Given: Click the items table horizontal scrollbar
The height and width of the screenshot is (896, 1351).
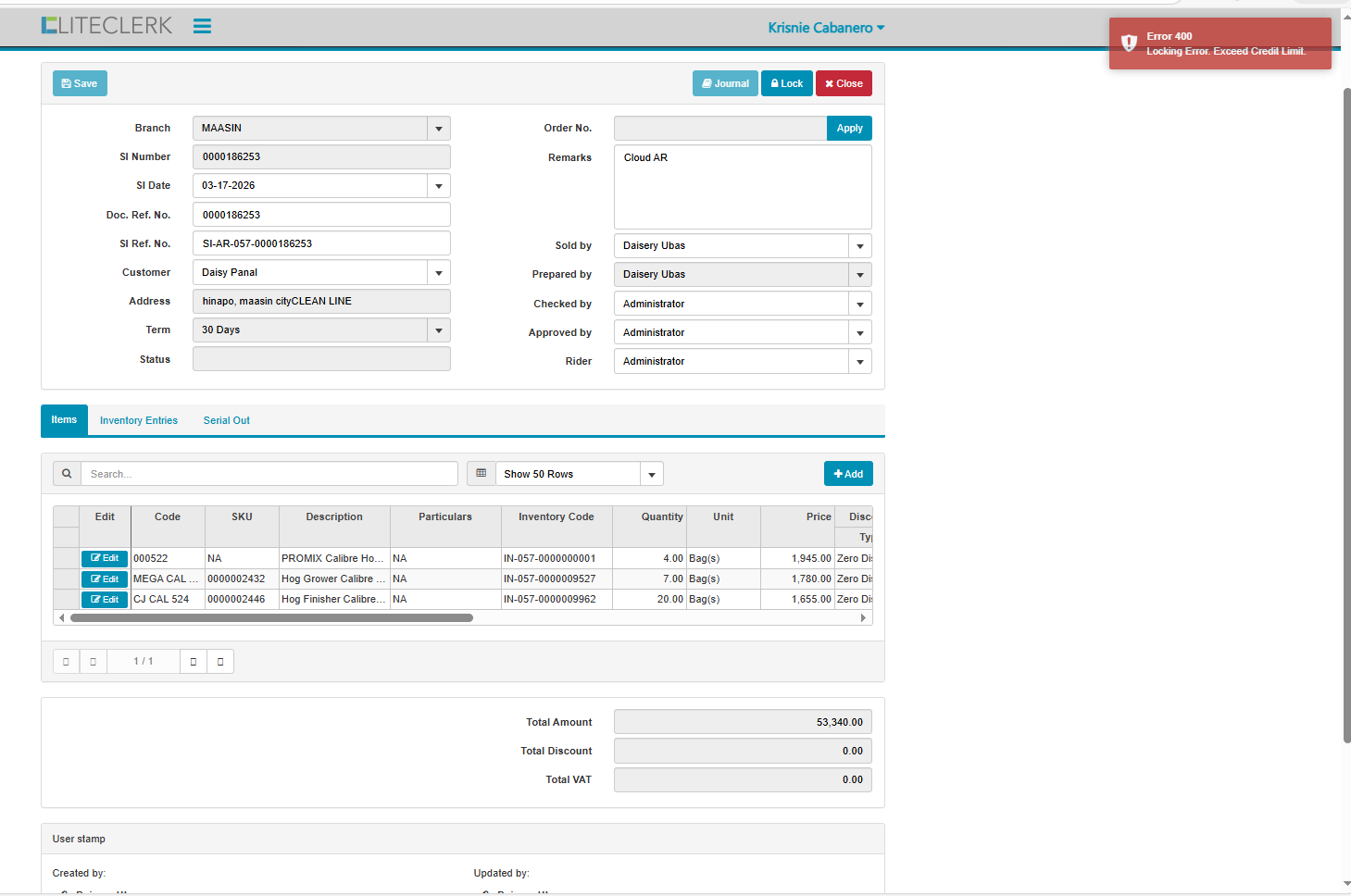Looking at the screenshot, I should click(x=271, y=617).
